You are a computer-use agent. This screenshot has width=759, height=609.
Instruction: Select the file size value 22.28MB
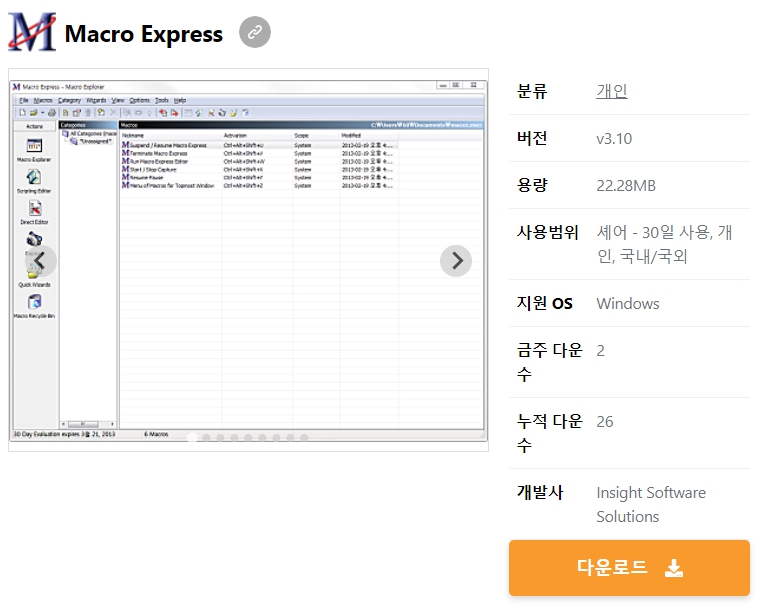click(x=626, y=185)
